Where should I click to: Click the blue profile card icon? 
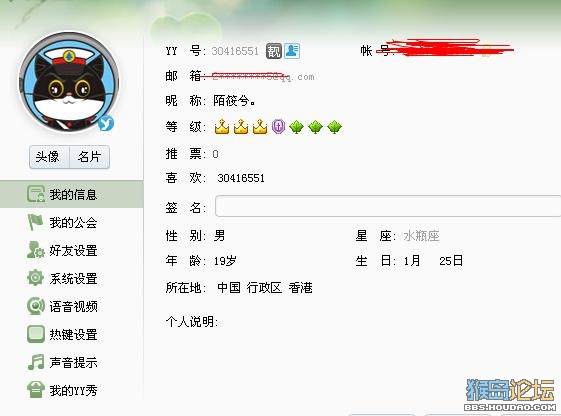point(292,51)
